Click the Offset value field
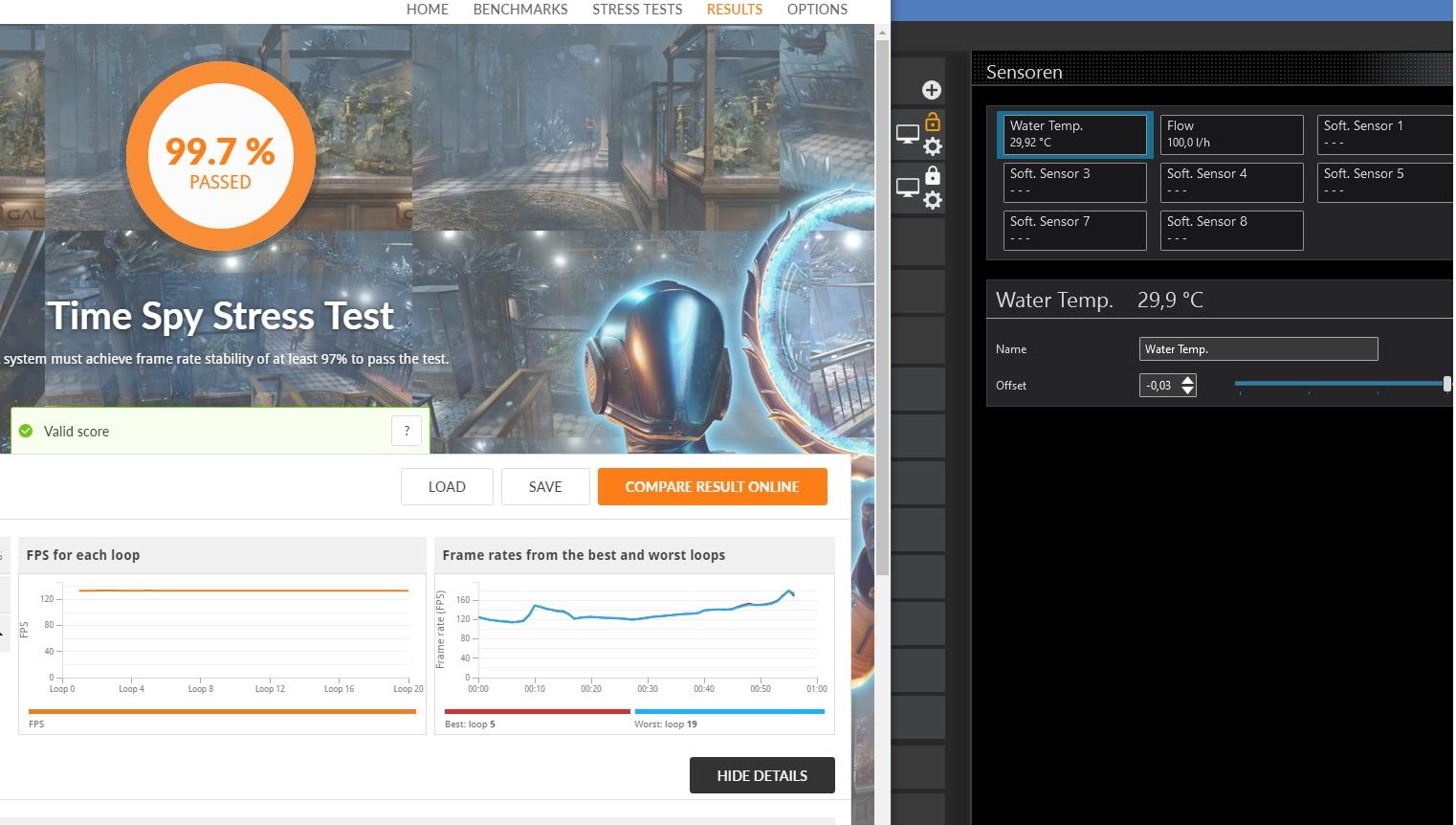The height and width of the screenshot is (825, 1456). click(x=1160, y=386)
